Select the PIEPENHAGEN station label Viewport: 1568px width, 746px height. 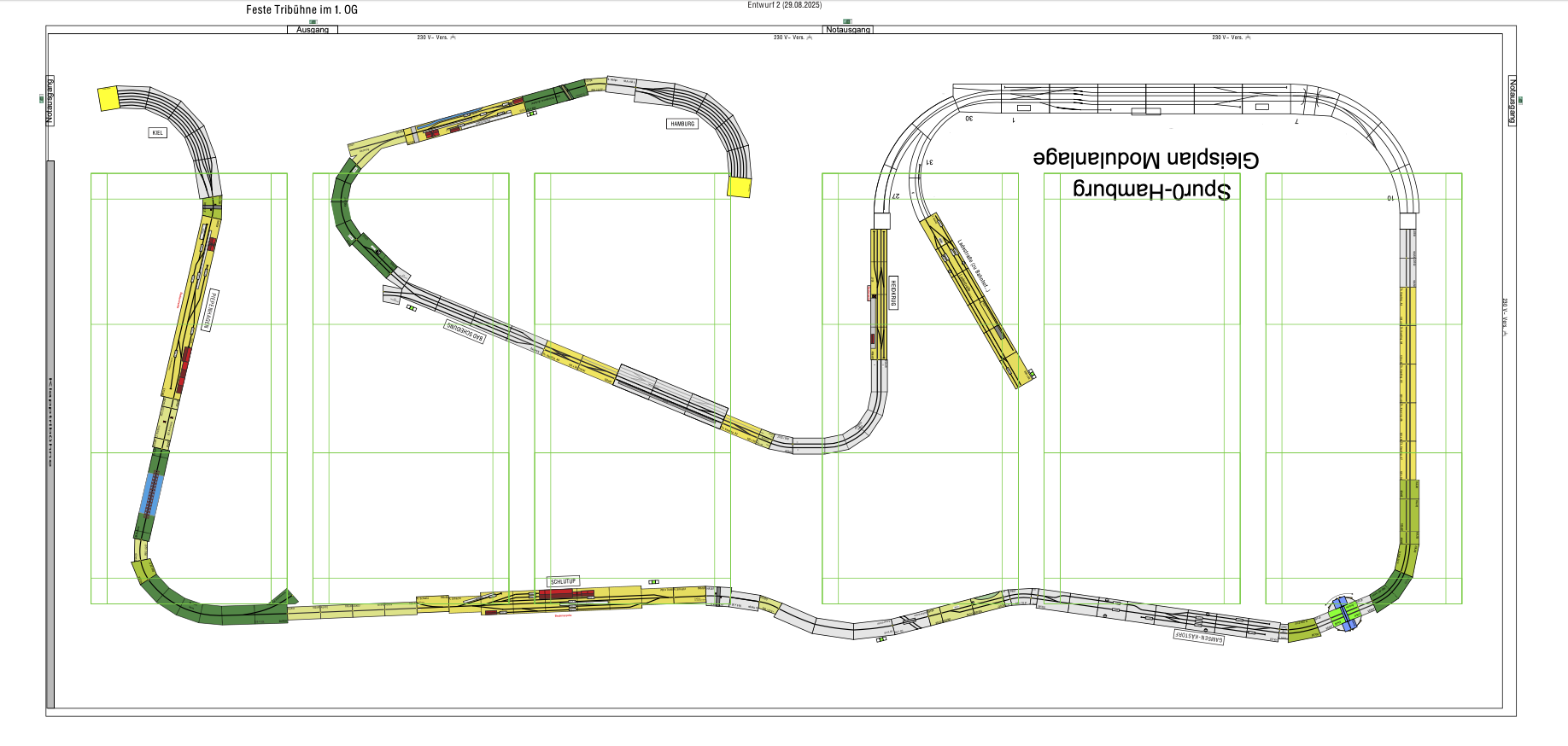point(210,310)
